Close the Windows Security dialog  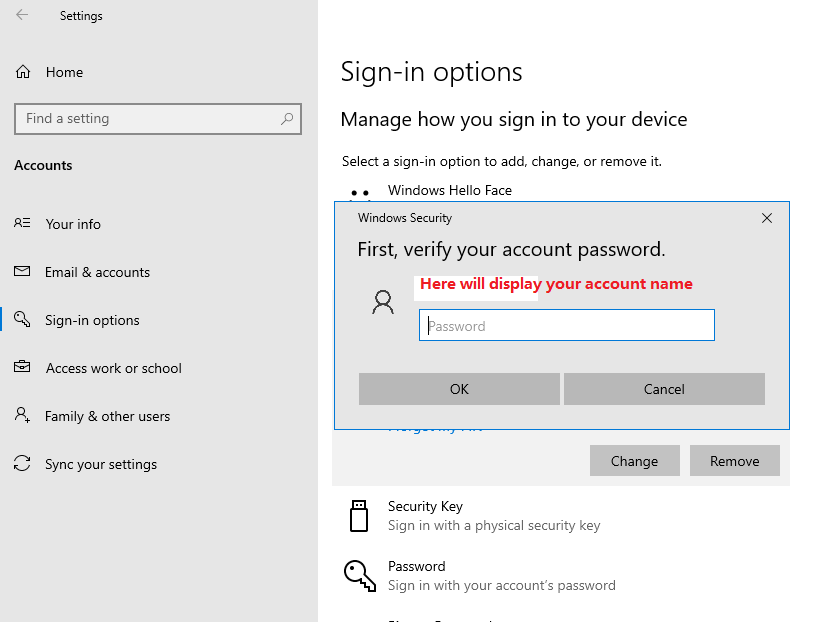click(767, 218)
